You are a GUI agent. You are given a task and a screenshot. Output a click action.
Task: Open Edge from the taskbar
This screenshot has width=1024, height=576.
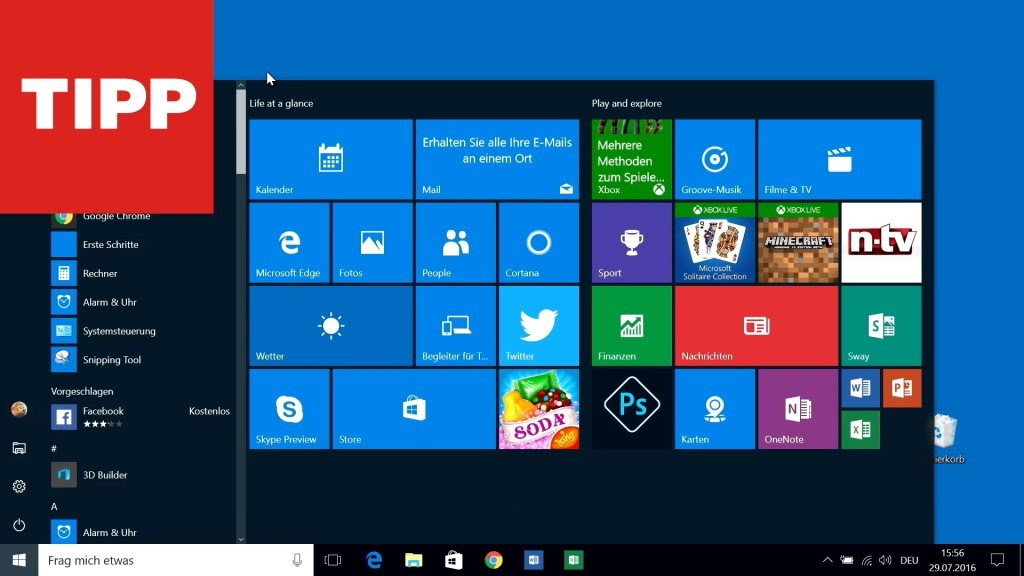pyautogui.click(x=374, y=560)
